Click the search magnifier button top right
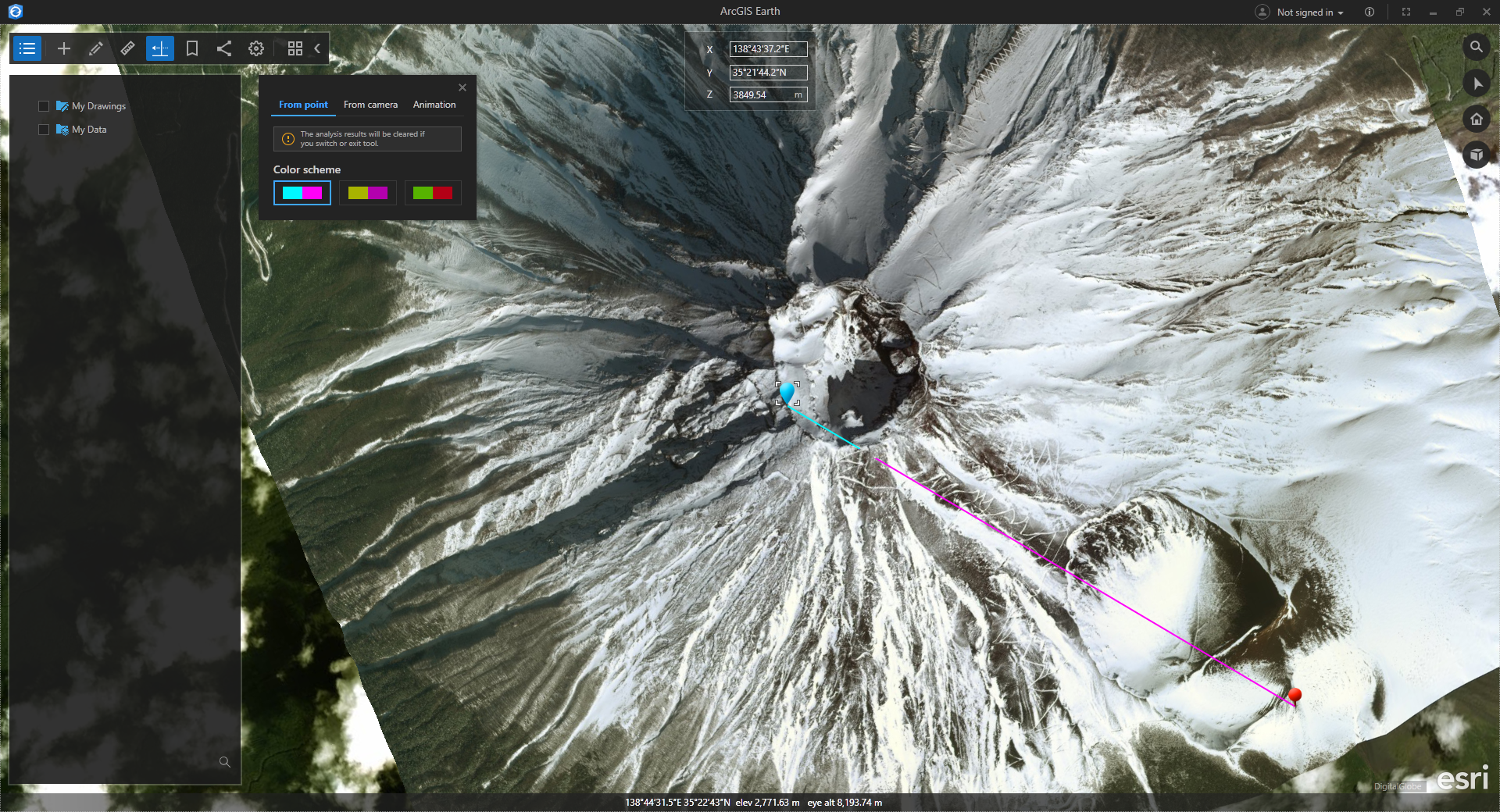Screen dimensions: 1500x812 pyautogui.click(x=1476, y=47)
